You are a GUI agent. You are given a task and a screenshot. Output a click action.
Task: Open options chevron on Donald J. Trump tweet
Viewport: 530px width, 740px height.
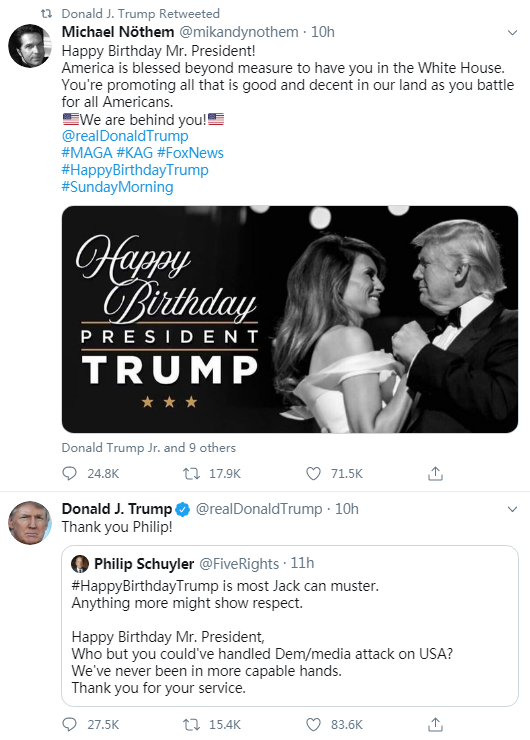pyautogui.click(x=512, y=509)
